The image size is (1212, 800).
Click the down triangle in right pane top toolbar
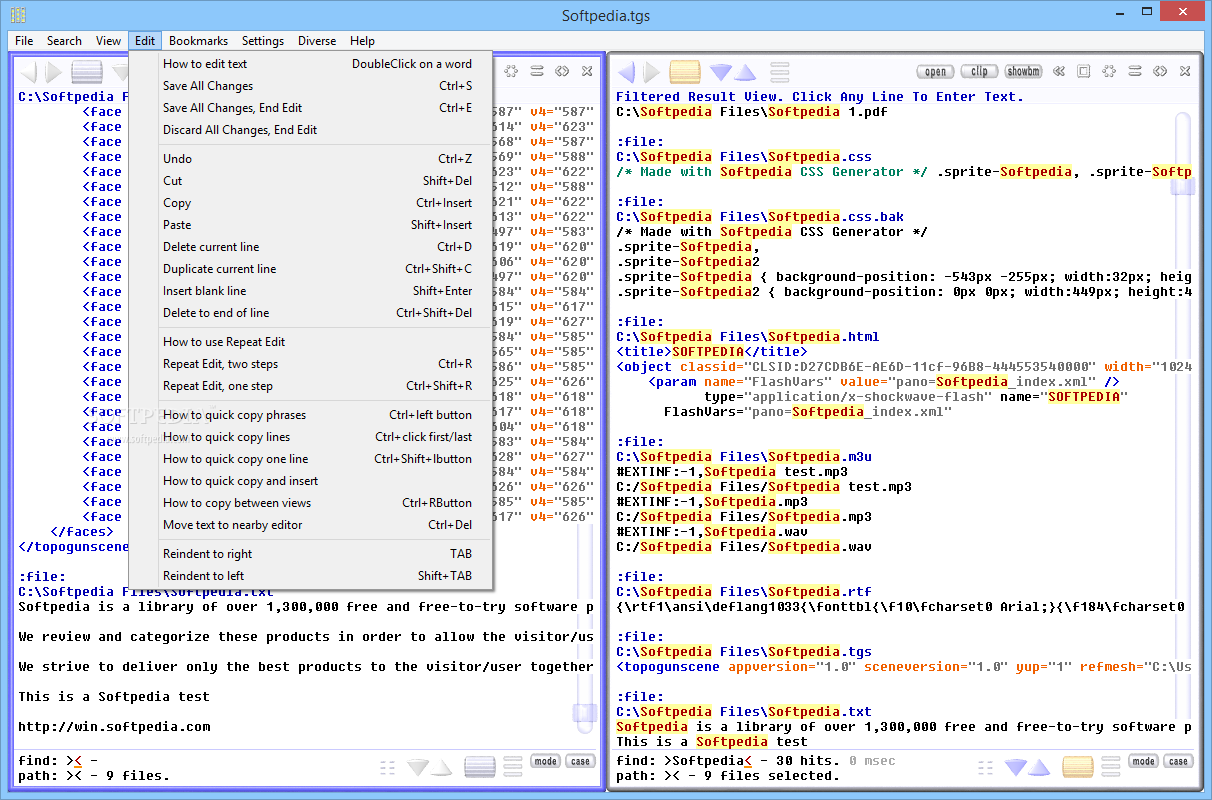point(720,72)
